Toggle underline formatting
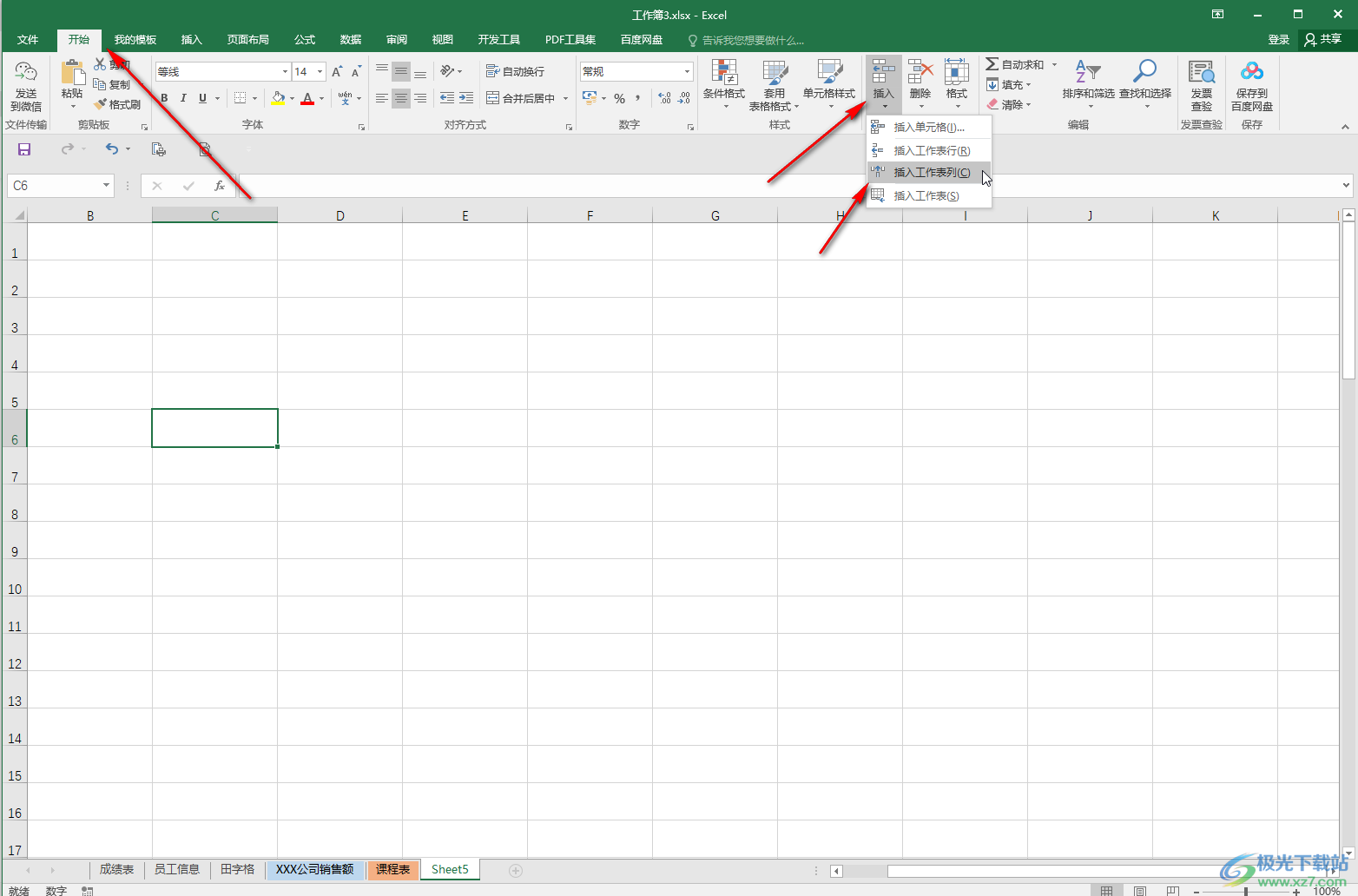Image resolution: width=1358 pixels, height=896 pixels. tap(202, 98)
